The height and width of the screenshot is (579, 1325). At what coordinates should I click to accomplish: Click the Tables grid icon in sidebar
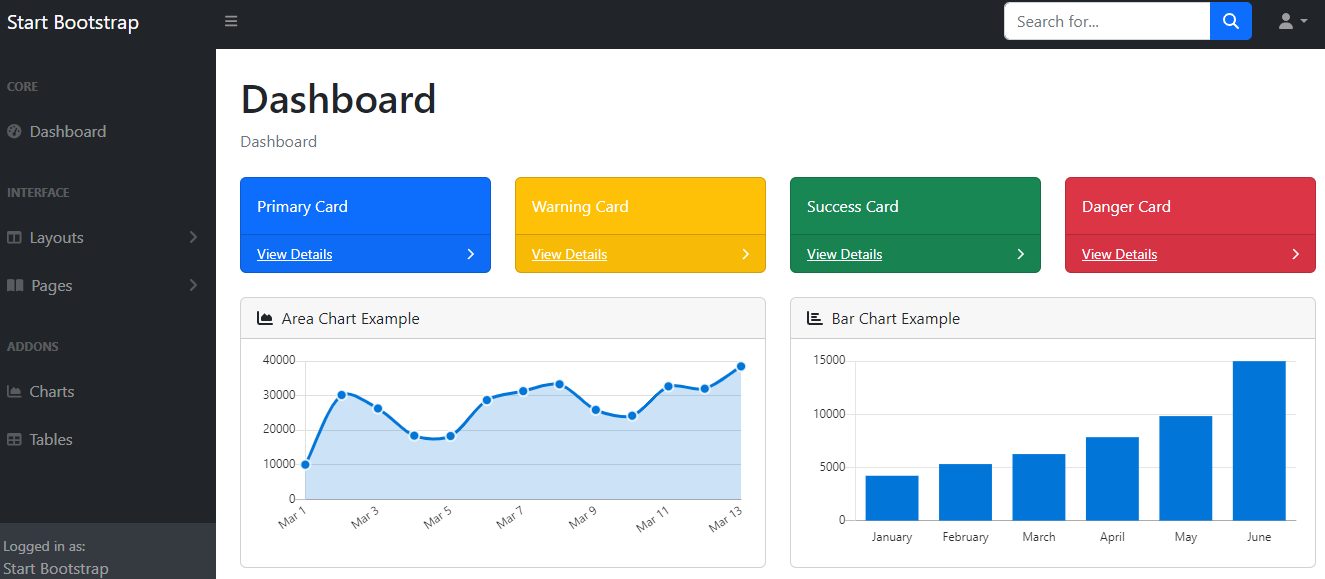[14, 440]
